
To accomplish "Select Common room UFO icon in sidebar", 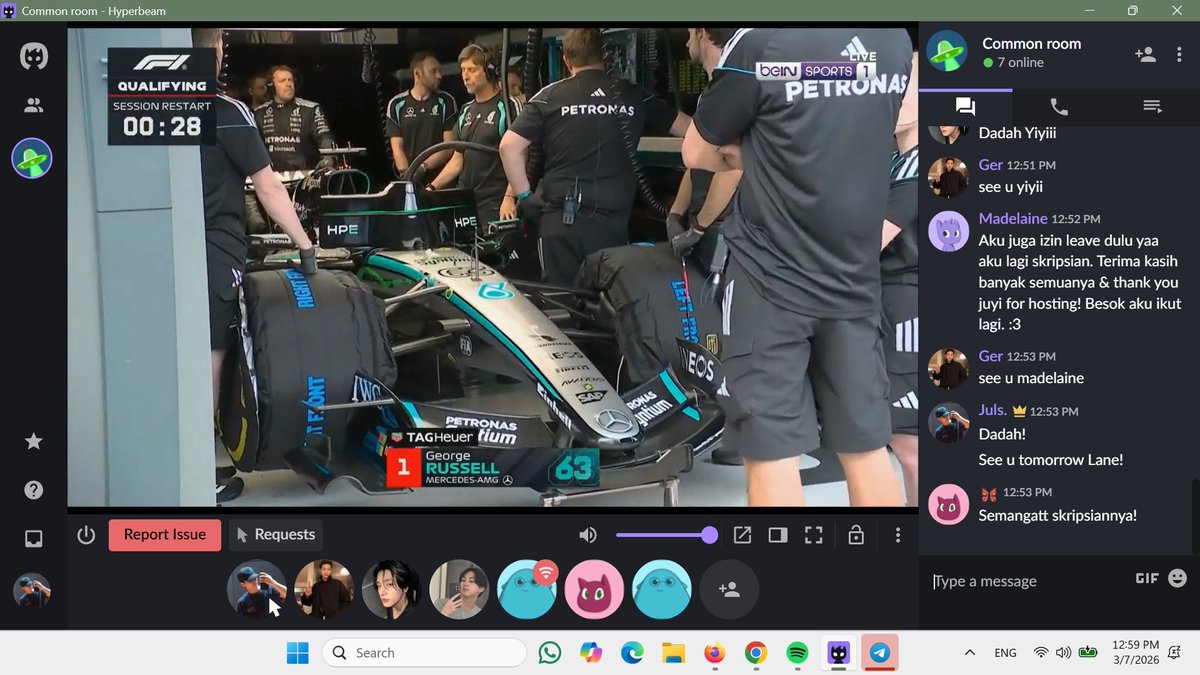I will (32, 158).
